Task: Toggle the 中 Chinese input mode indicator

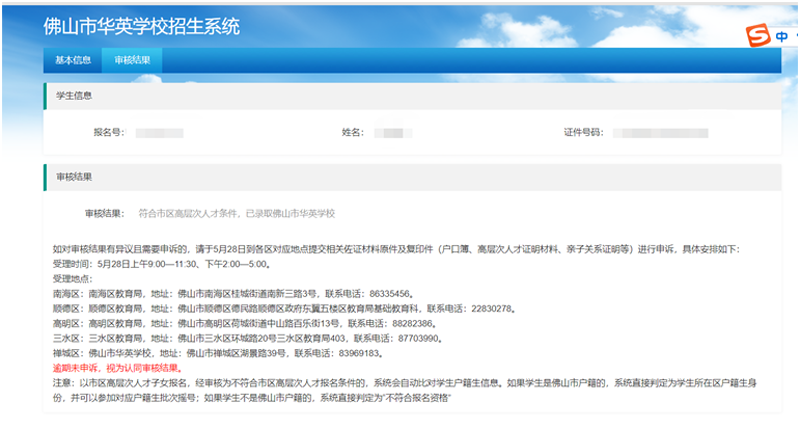Action: pos(782,36)
